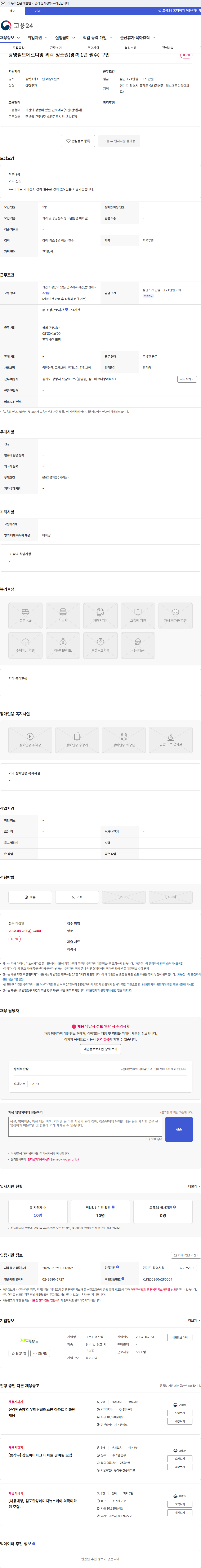Click the 열람제한 button
This screenshot has width=201, height=1568.
(x=41, y=1354)
